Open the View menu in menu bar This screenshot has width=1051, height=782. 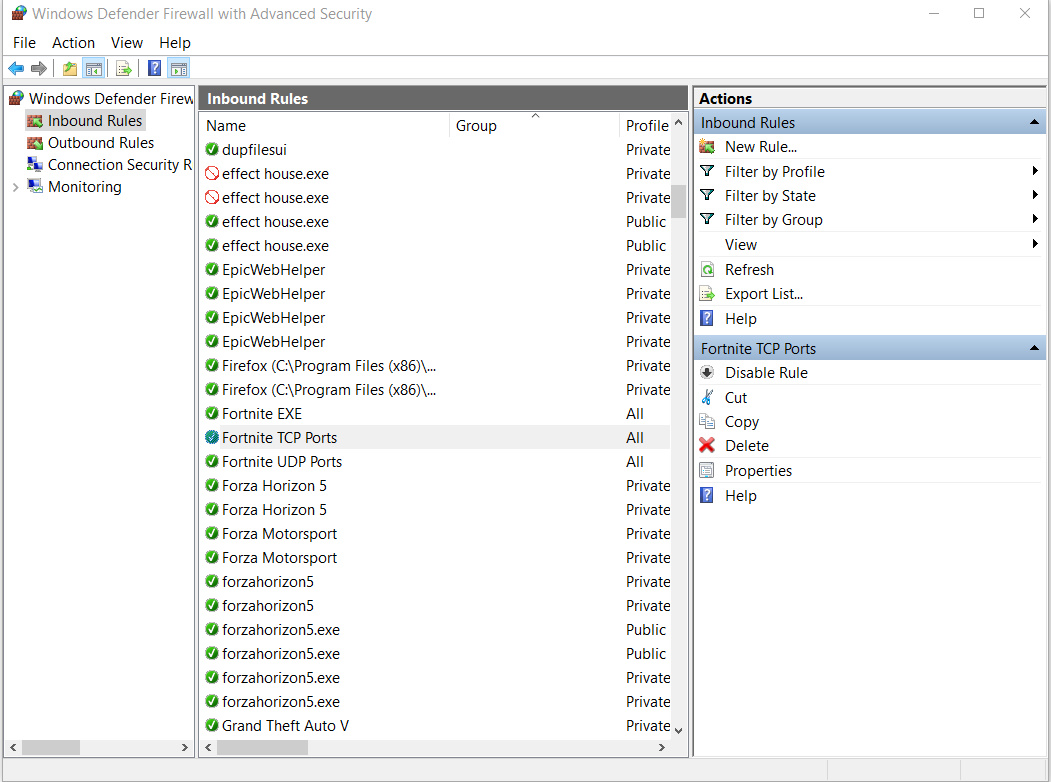pyautogui.click(x=127, y=43)
